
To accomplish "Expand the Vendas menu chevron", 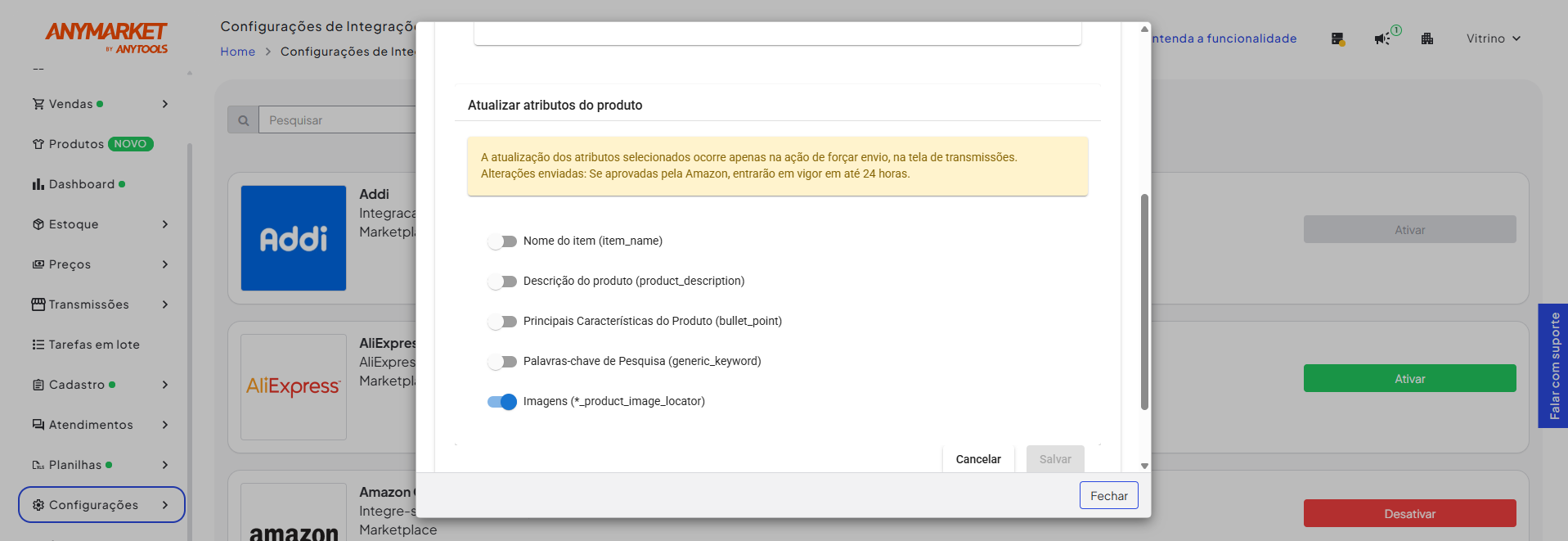I will (x=165, y=104).
